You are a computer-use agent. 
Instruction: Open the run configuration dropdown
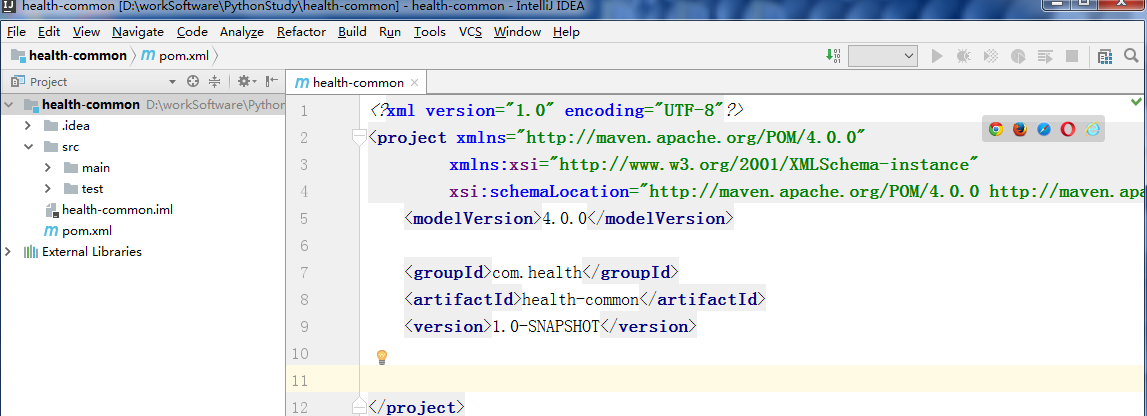(x=883, y=56)
